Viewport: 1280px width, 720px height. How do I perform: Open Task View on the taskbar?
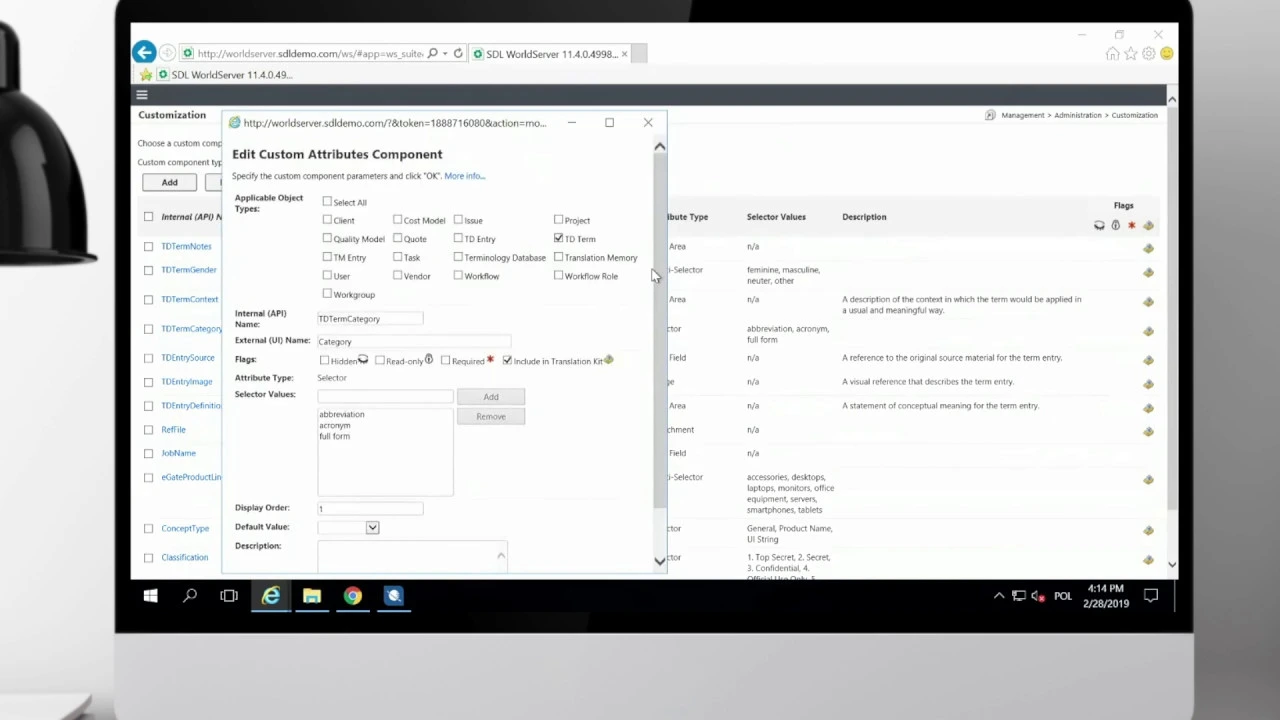(x=229, y=596)
